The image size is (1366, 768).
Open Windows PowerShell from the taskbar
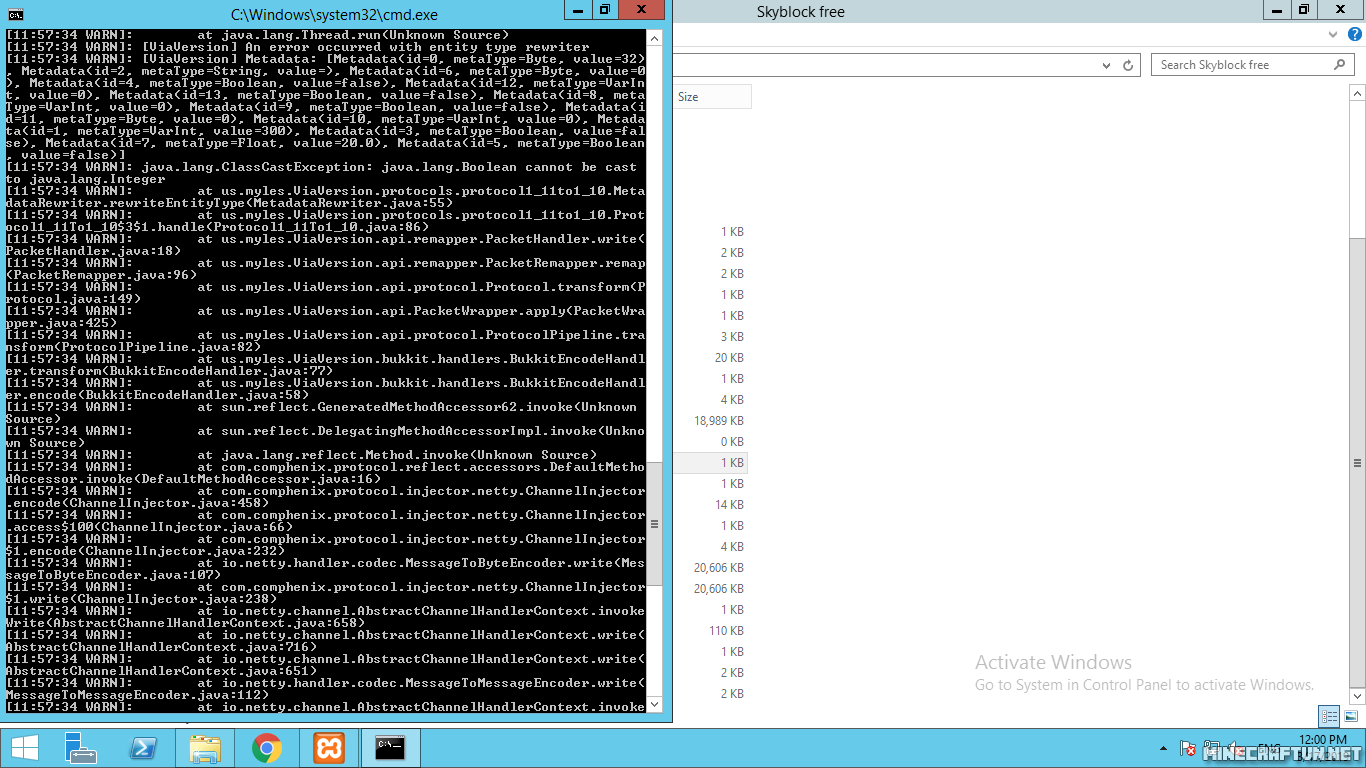[143, 748]
